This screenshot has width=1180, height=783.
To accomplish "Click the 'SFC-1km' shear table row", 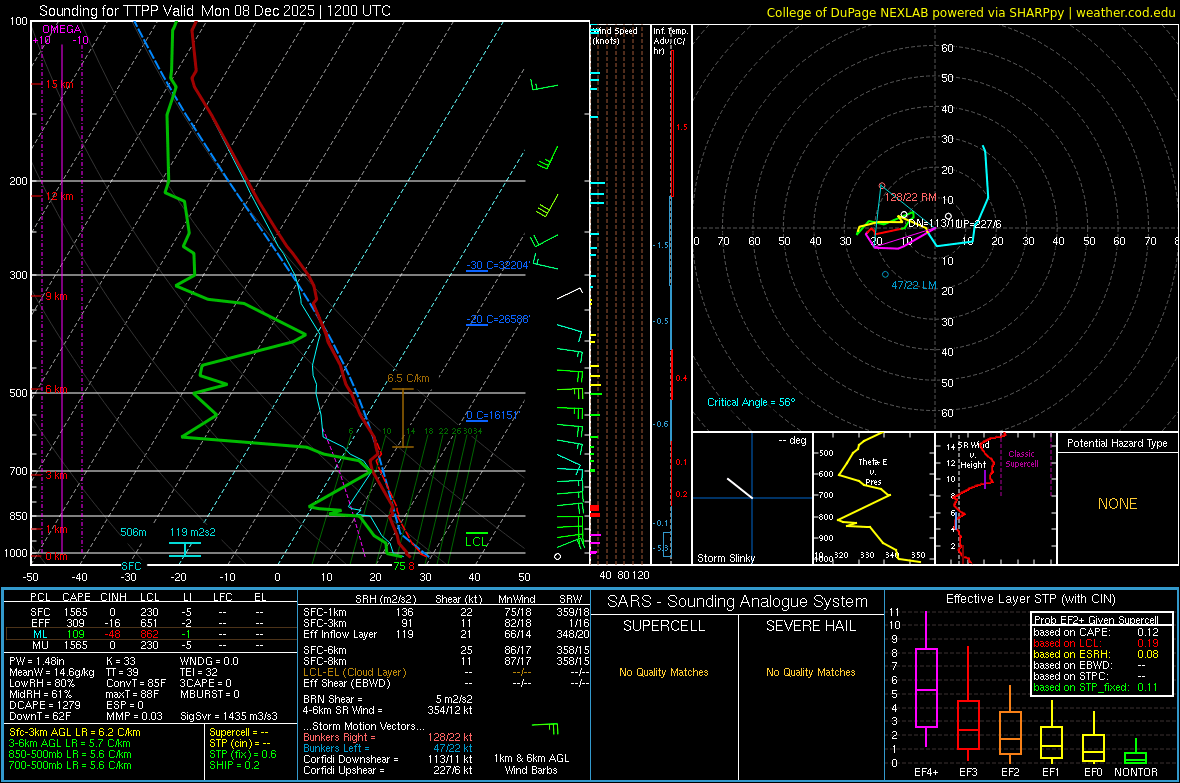I will [x=446, y=612].
